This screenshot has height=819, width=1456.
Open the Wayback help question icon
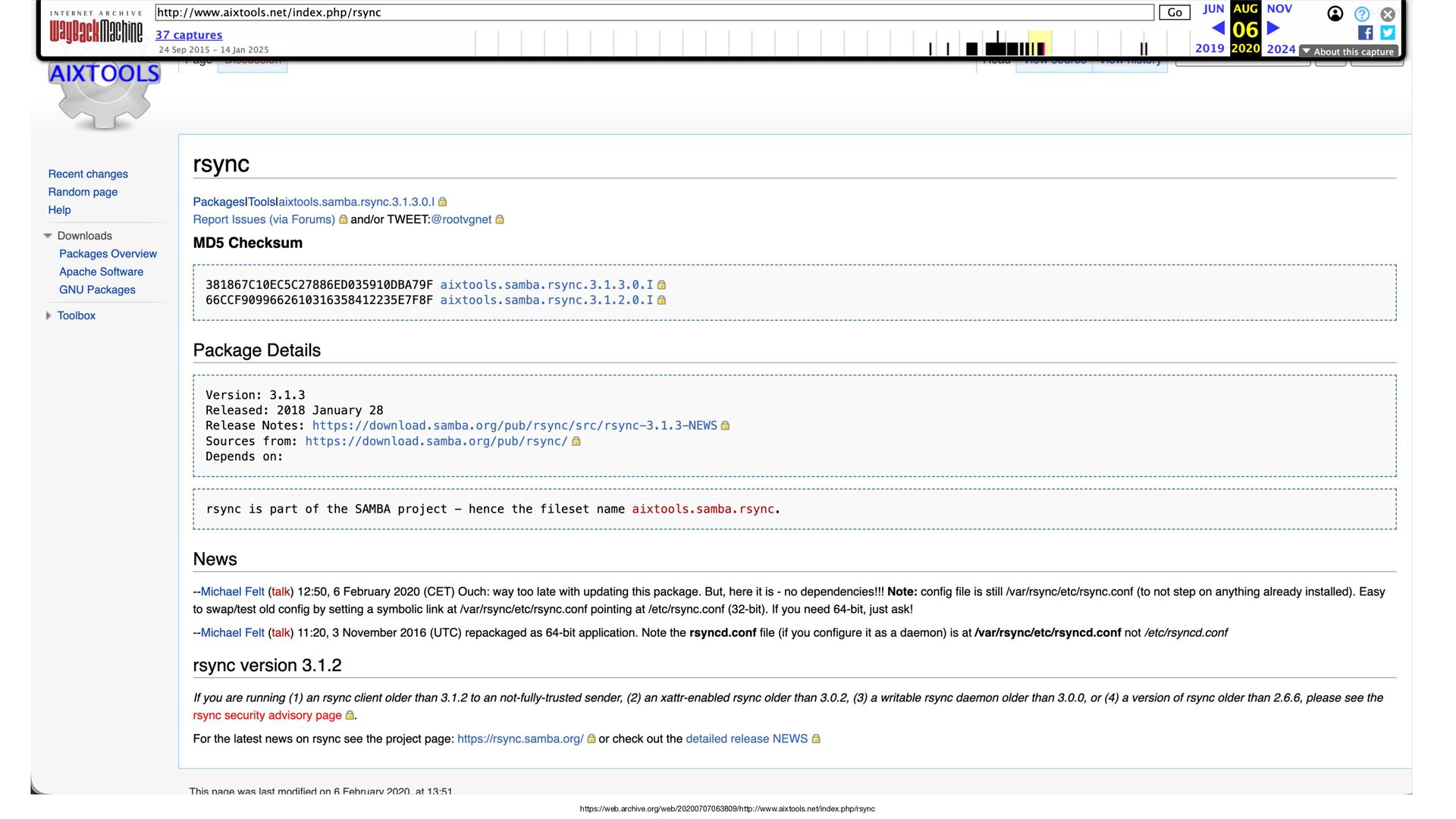pyautogui.click(x=1361, y=14)
